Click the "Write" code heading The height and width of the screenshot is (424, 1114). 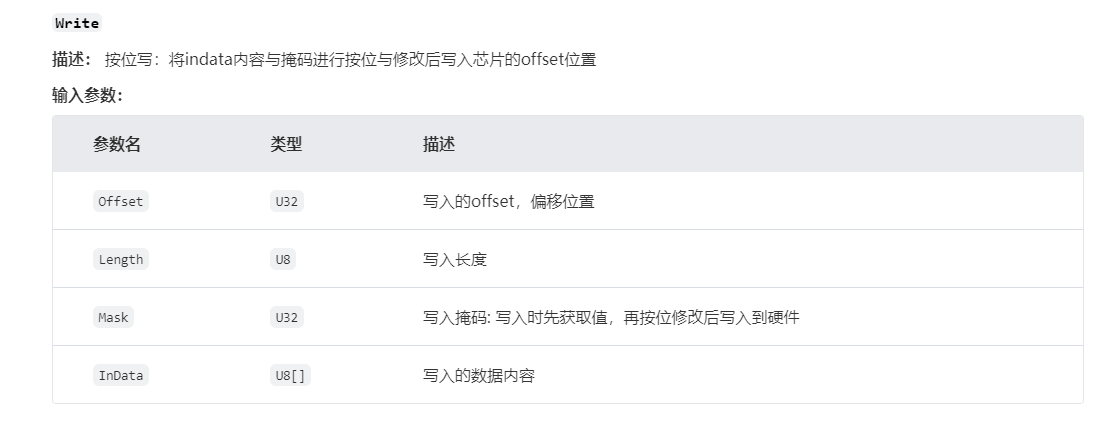(77, 23)
